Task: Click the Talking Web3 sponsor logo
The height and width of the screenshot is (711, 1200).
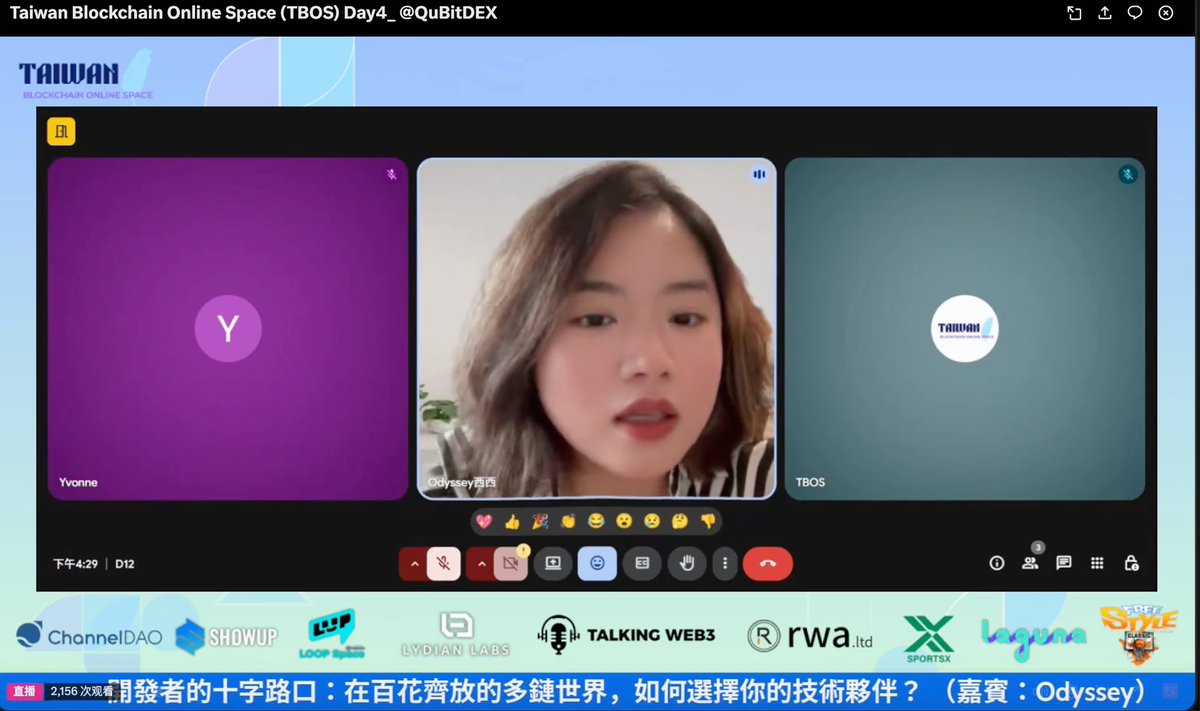Action: point(627,634)
